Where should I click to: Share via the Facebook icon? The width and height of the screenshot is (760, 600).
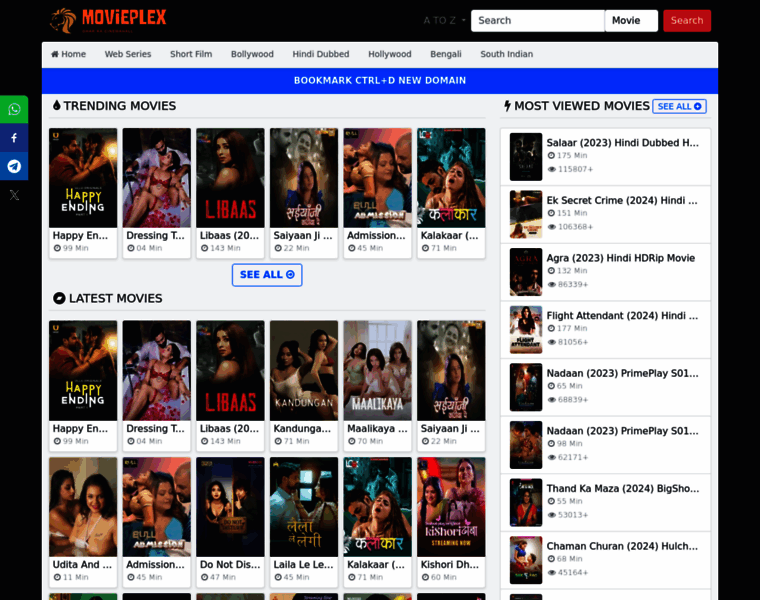coord(14,138)
